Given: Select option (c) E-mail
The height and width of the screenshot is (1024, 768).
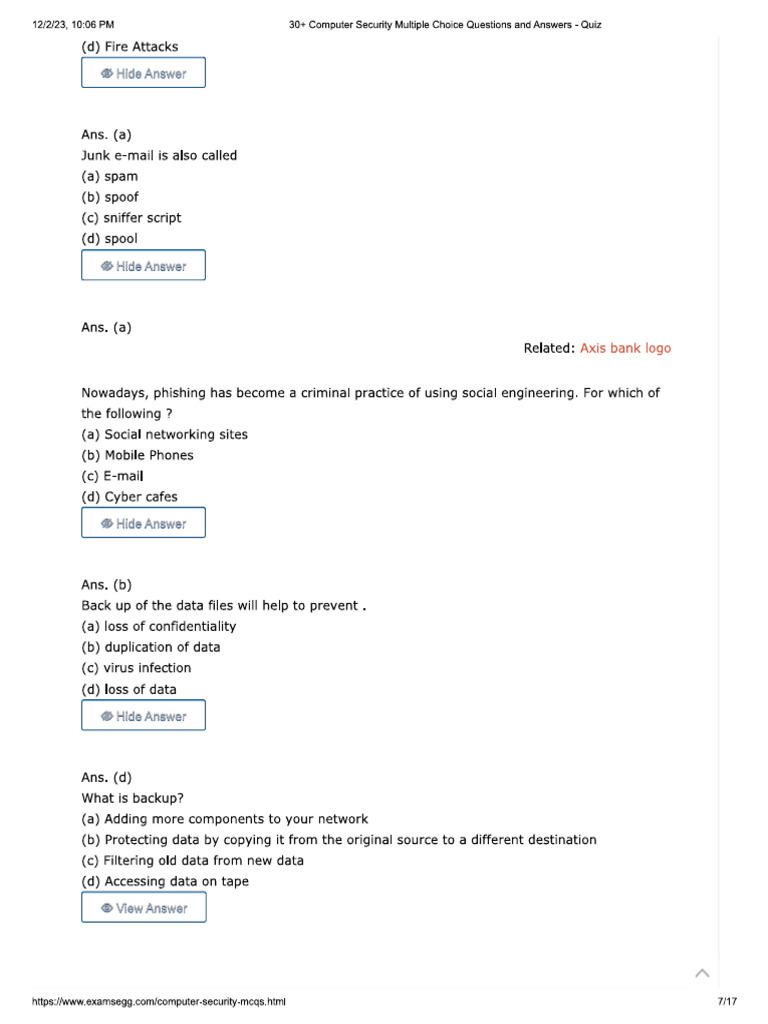Looking at the screenshot, I should pyautogui.click(x=113, y=476).
